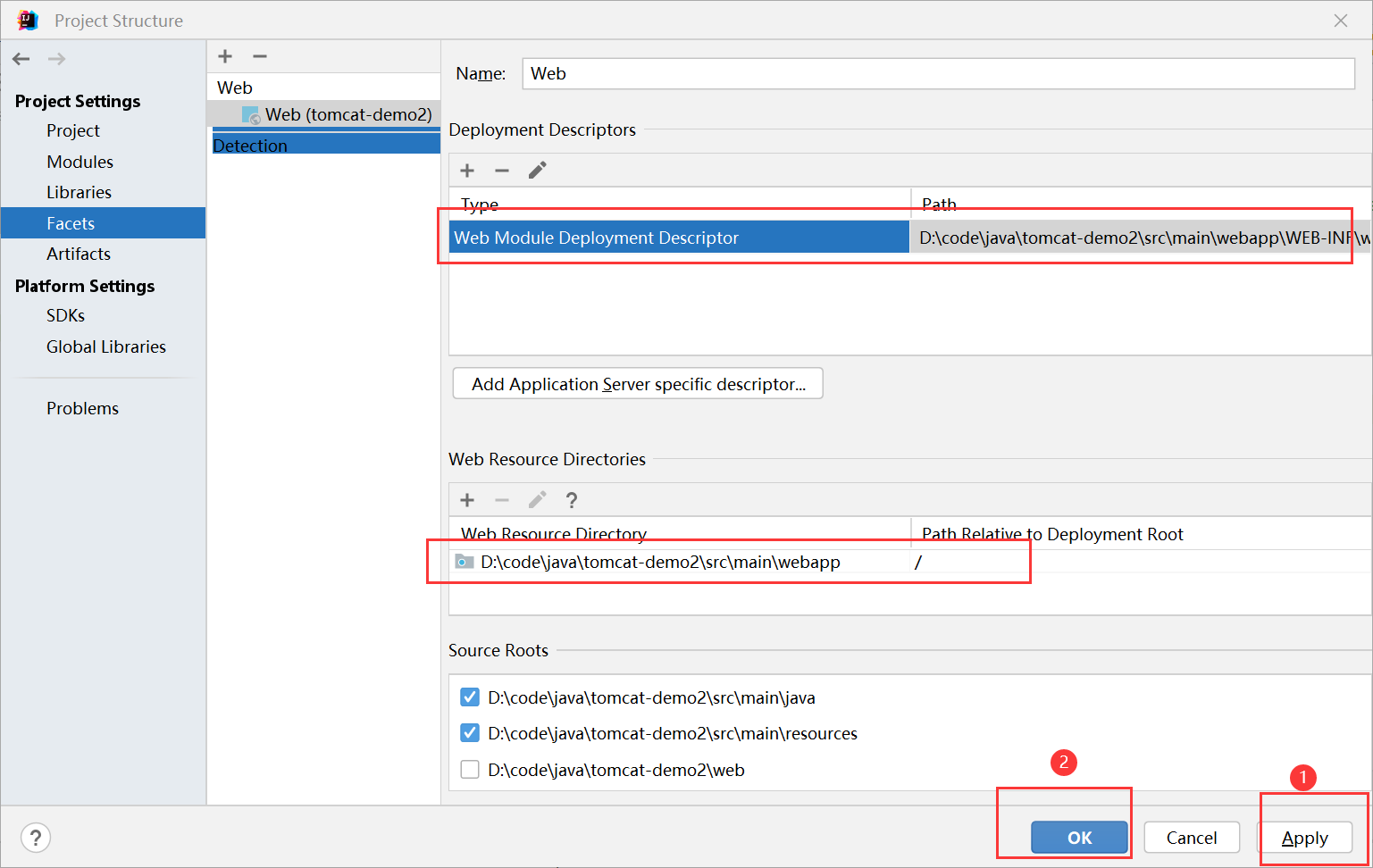
Task: Open web resource directories help question mark
Action: coord(572,500)
